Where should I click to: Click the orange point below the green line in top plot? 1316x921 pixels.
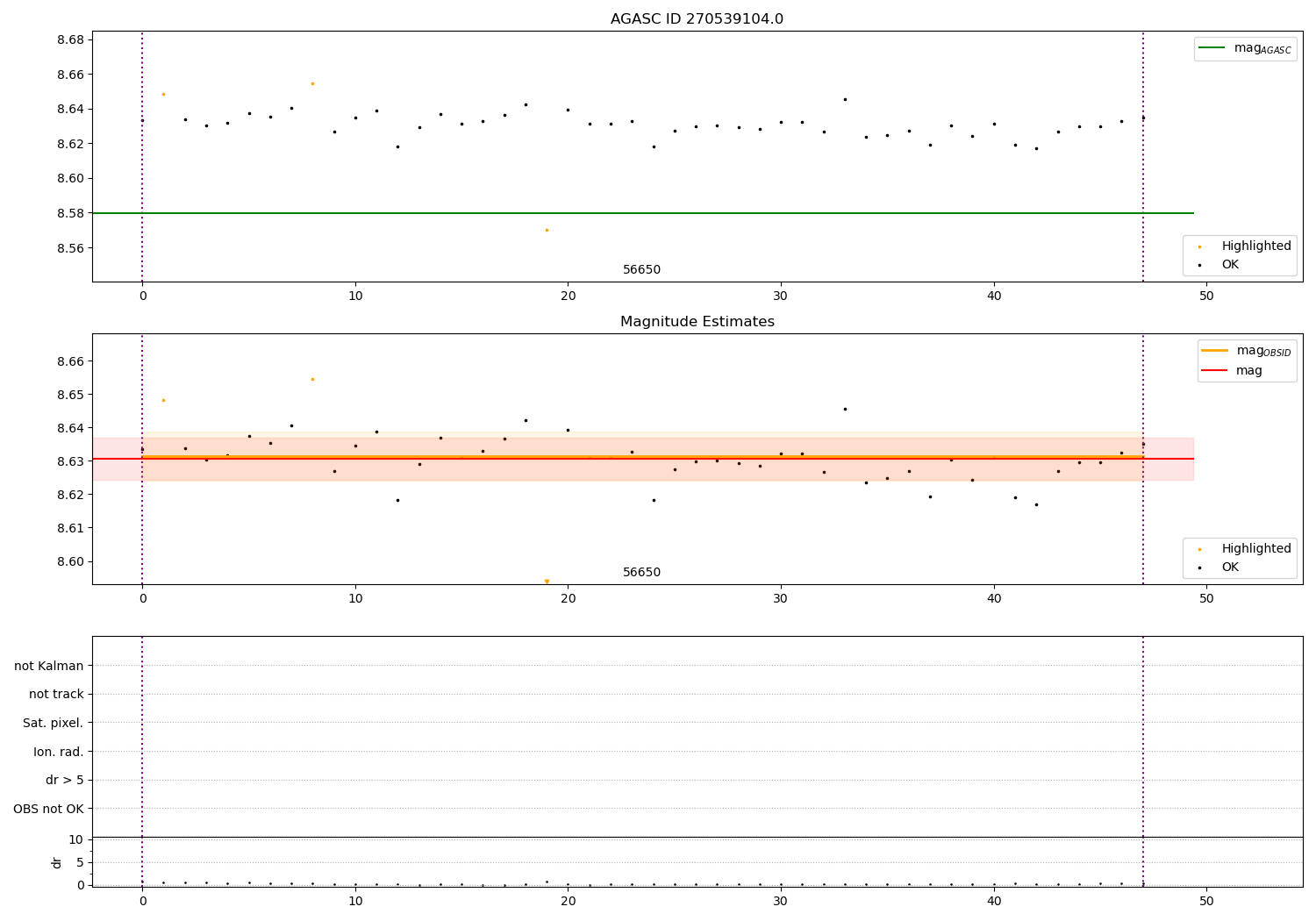coord(547,230)
